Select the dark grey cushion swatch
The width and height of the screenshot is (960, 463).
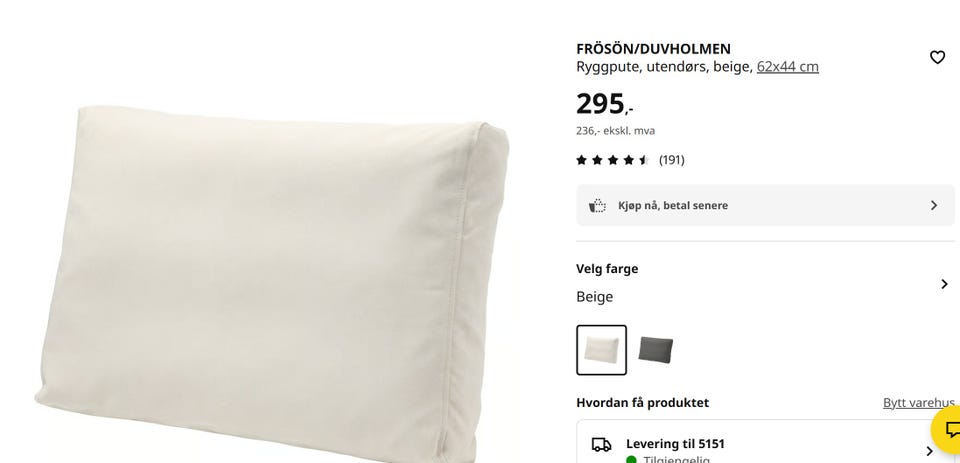655,350
